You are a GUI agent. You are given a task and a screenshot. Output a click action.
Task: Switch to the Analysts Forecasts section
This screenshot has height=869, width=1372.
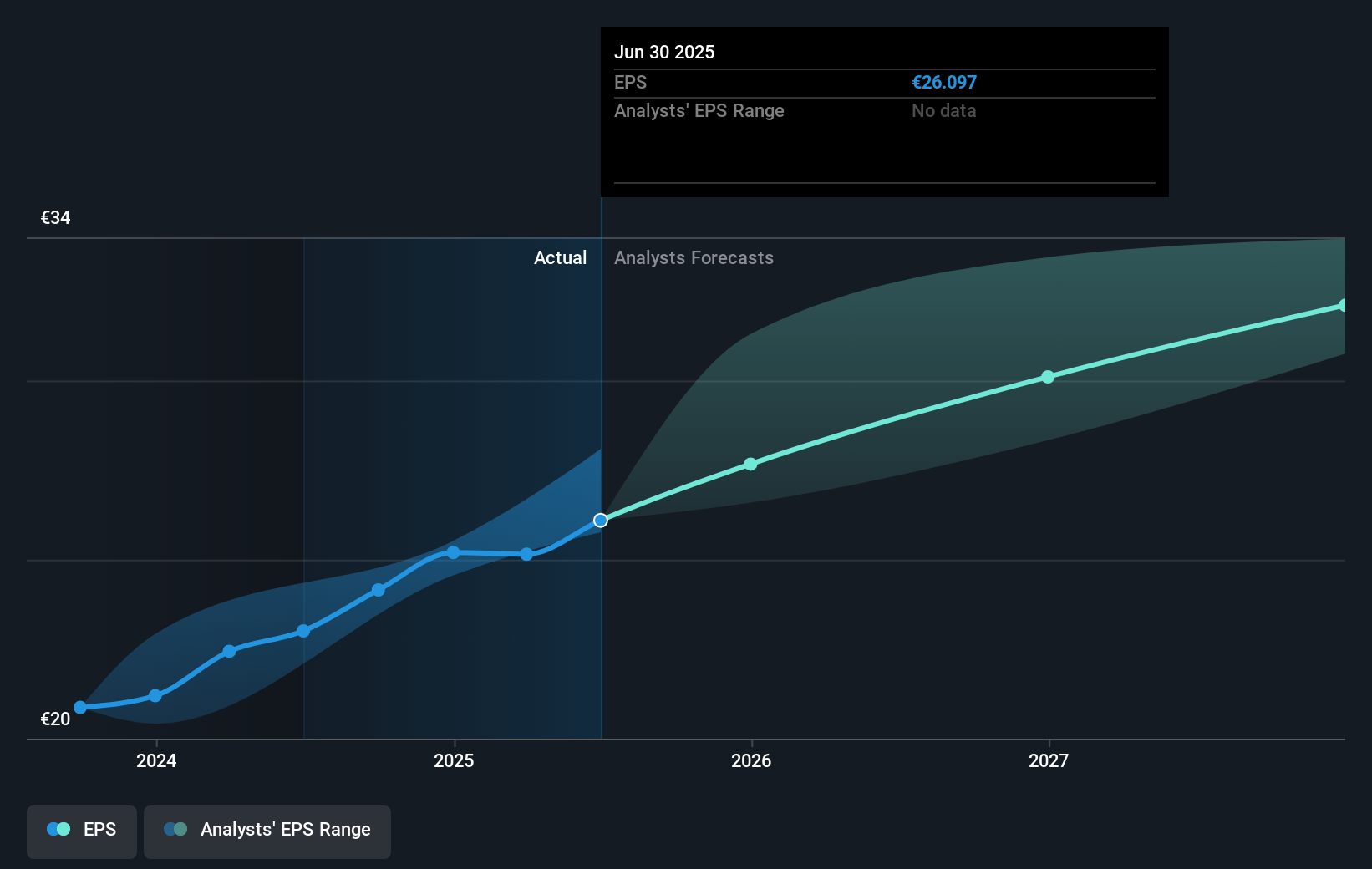(694, 257)
